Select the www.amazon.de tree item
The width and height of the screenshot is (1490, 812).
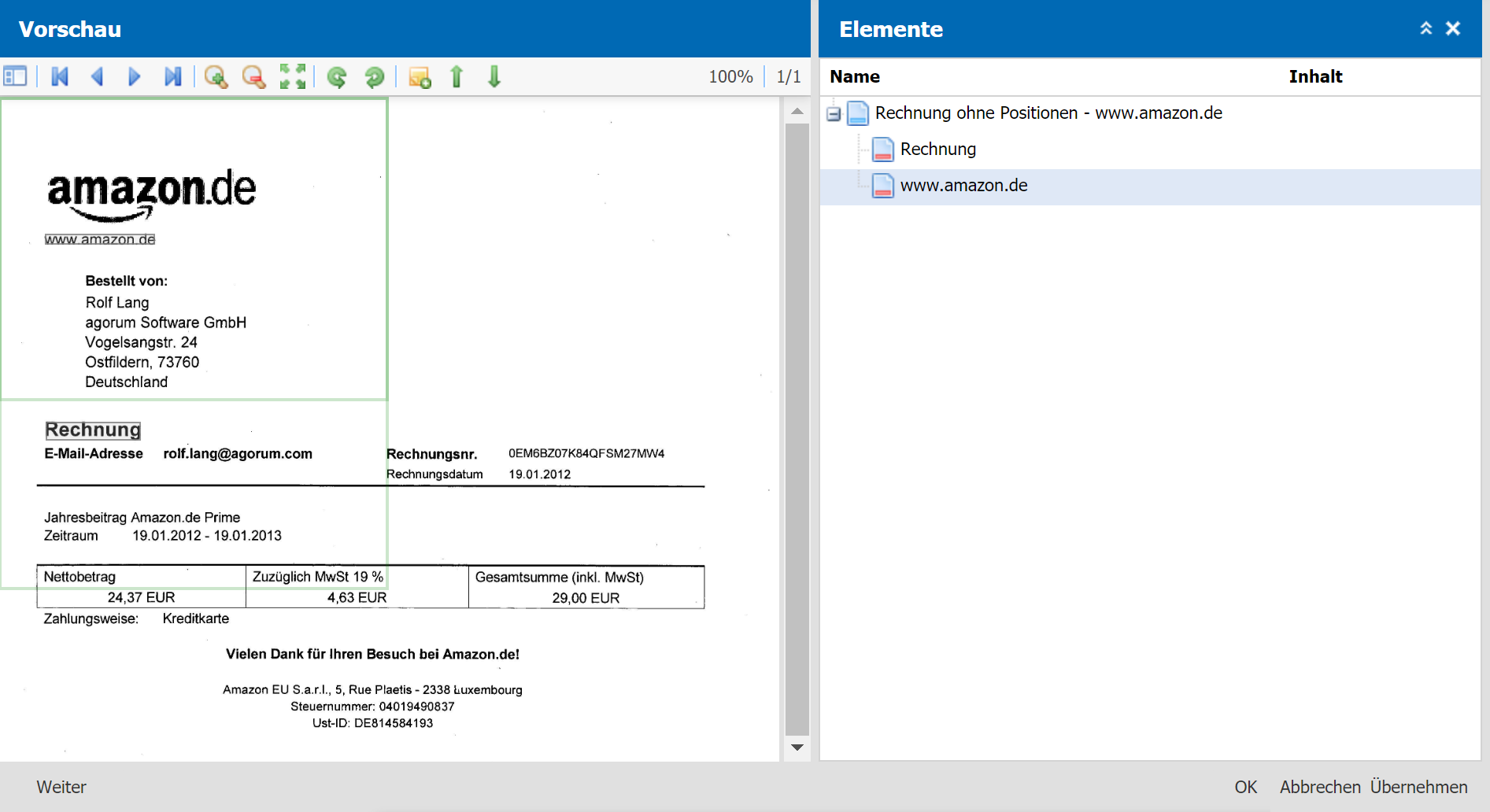pos(963,186)
